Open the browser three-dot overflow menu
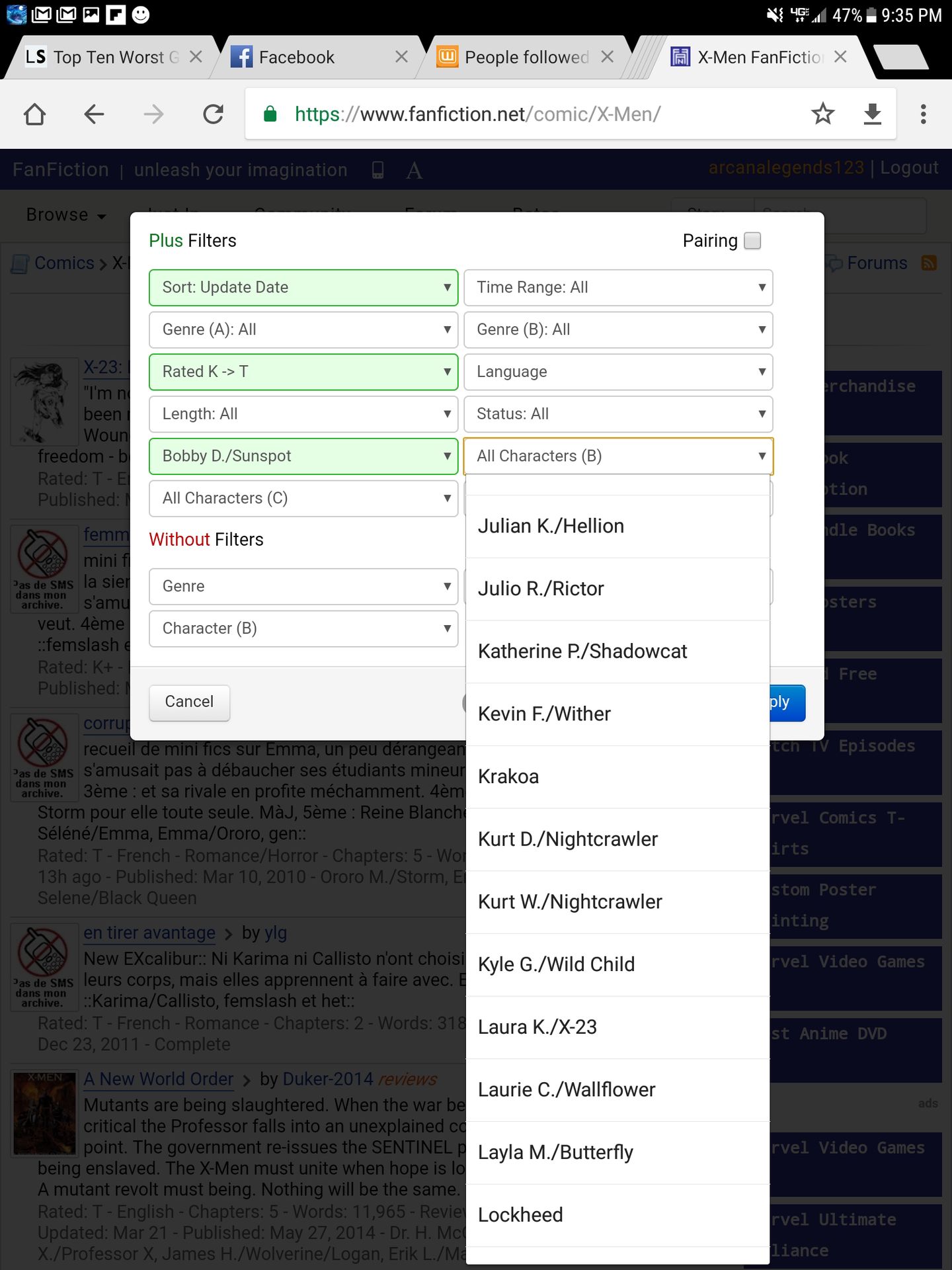This screenshot has height=1270, width=952. 924,114
